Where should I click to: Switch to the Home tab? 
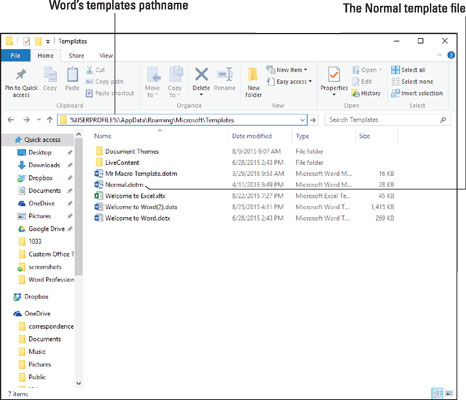click(x=45, y=56)
